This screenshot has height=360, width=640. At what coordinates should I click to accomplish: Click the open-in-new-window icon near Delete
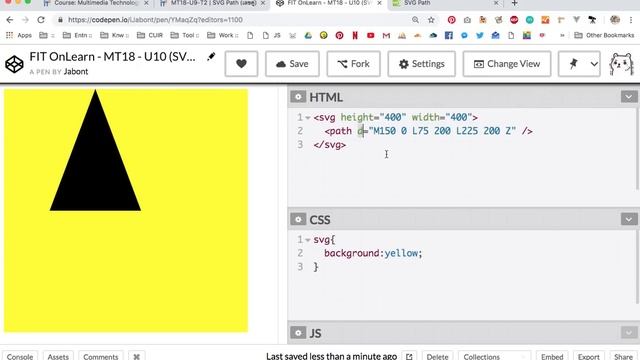pos(409,356)
